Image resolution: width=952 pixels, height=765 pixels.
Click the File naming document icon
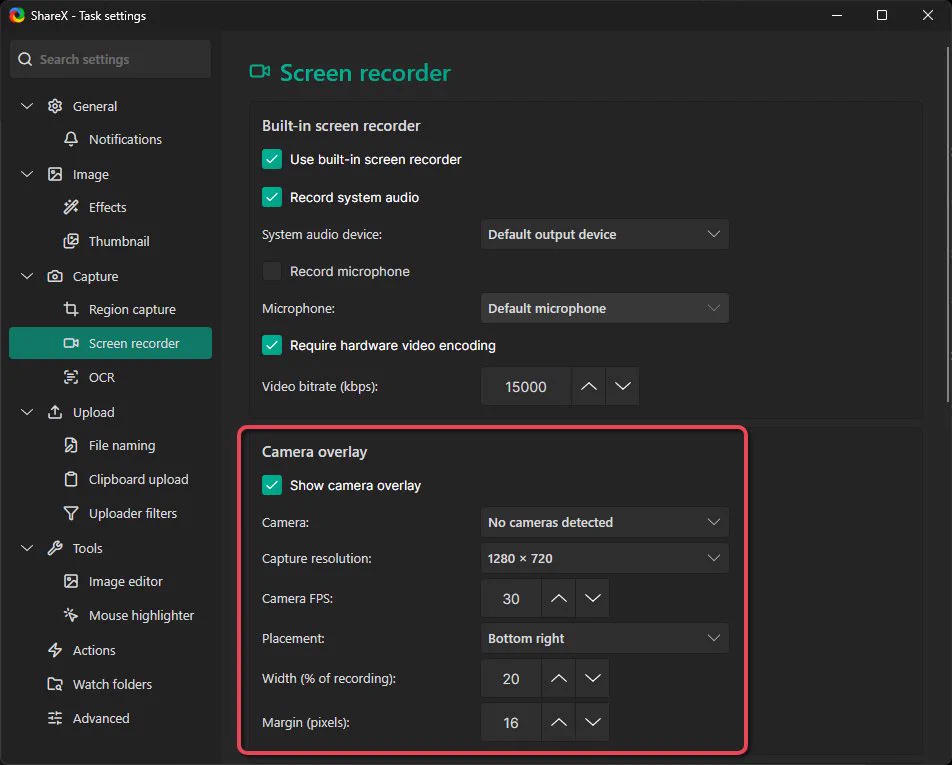click(x=71, y=445)
